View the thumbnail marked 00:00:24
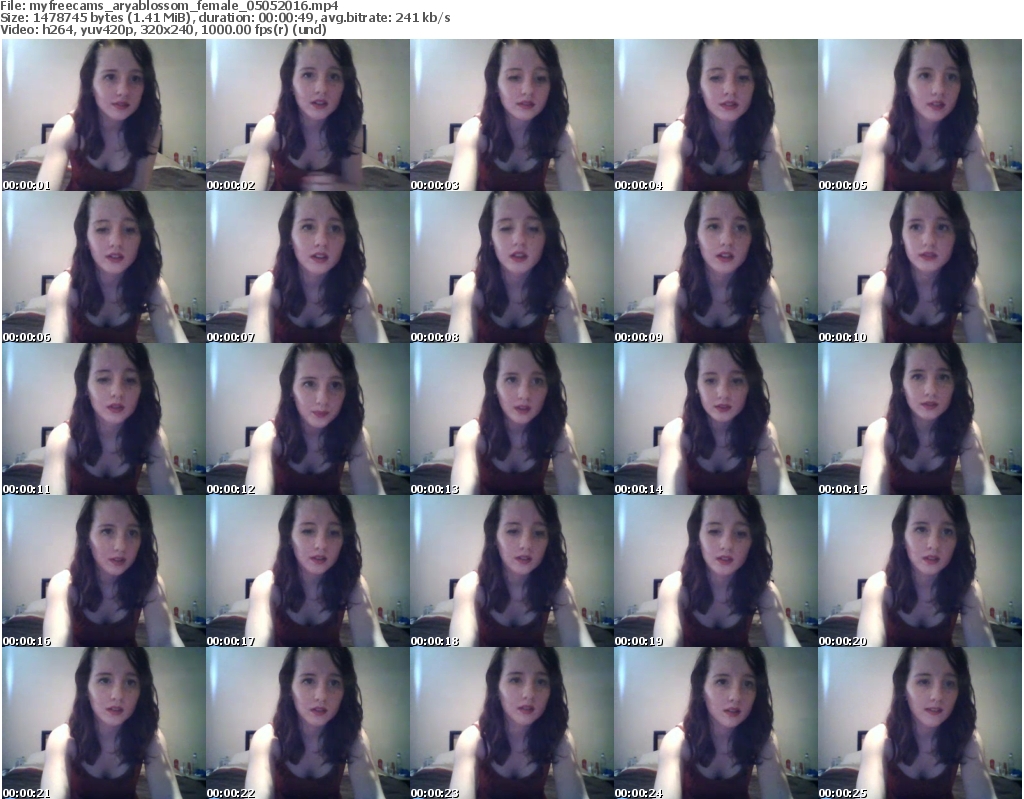The width and height of the screenshot is (1024, 799). (716, 723)
